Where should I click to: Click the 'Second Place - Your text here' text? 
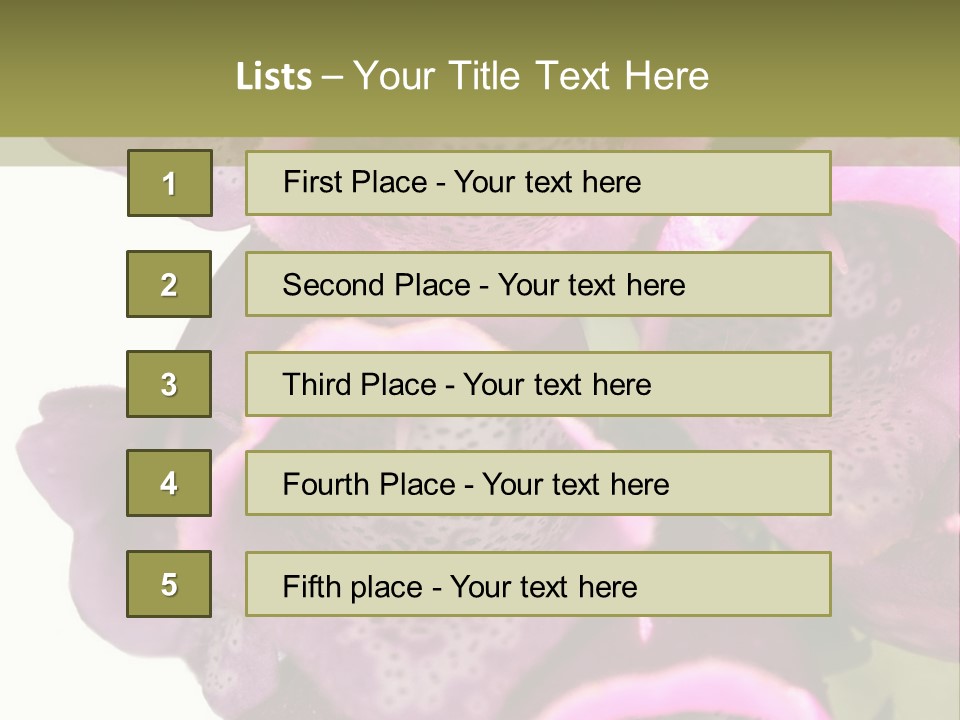coord(484,285)
